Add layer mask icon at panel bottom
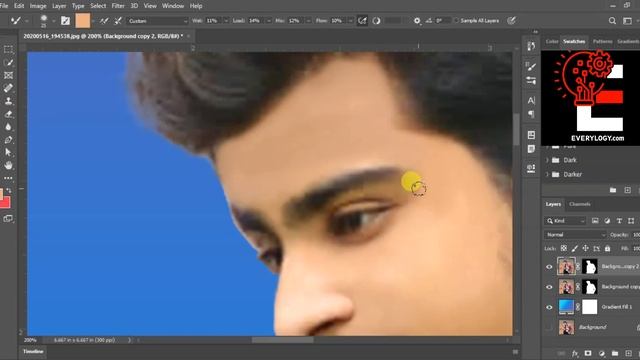The width and height of the screenshot is (640, 360). tap(588, 353)
